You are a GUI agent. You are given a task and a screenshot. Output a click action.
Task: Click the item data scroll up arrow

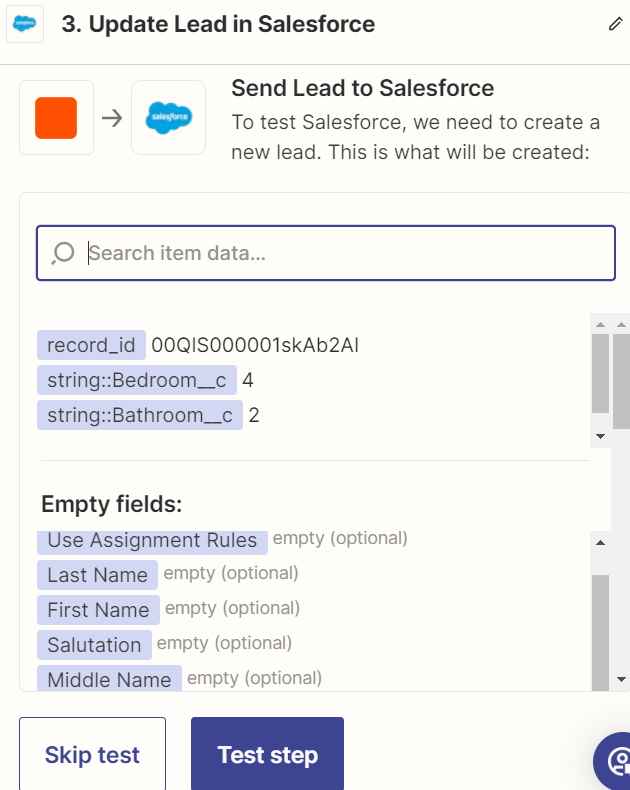pyautogui.click(x=600, y=324)
